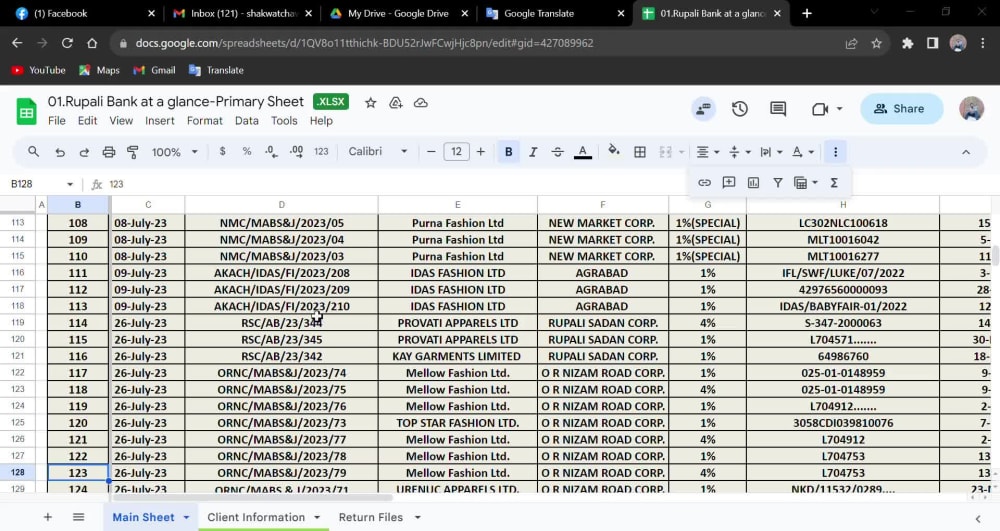
Task: Toggle italic formatting
Action: click(533, 152)
